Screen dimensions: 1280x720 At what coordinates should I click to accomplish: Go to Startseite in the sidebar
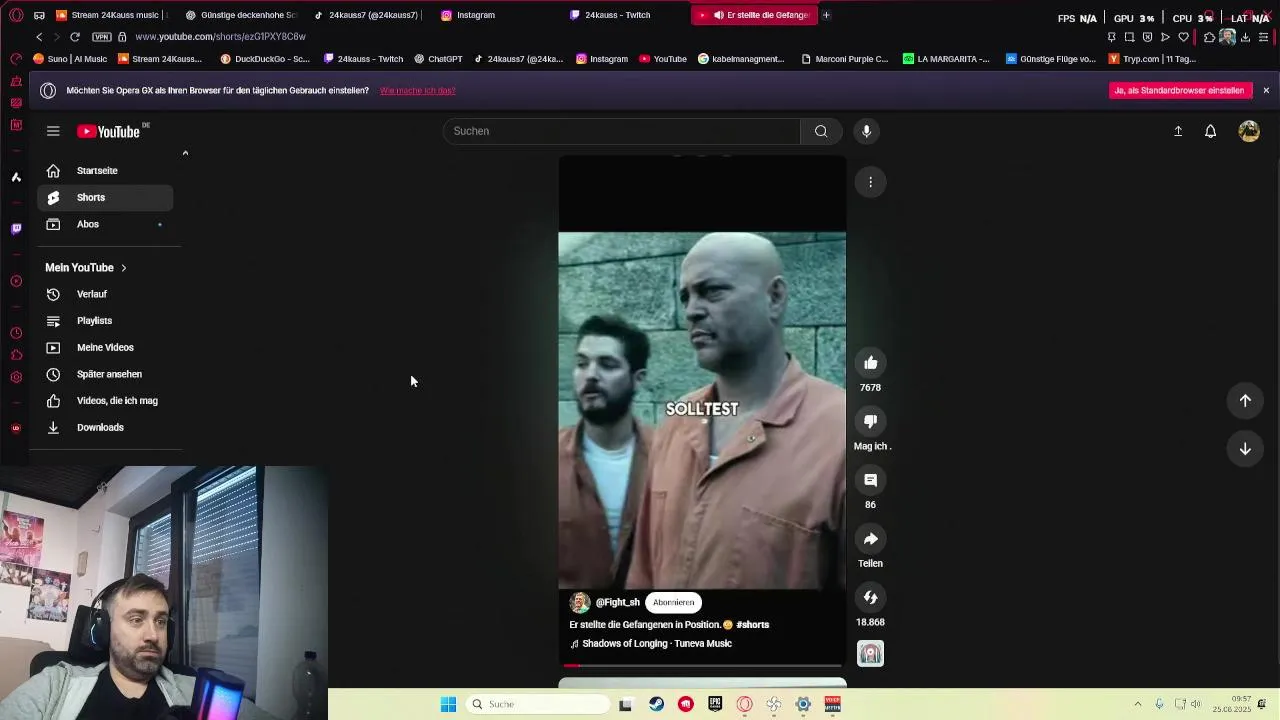[105, 171]
